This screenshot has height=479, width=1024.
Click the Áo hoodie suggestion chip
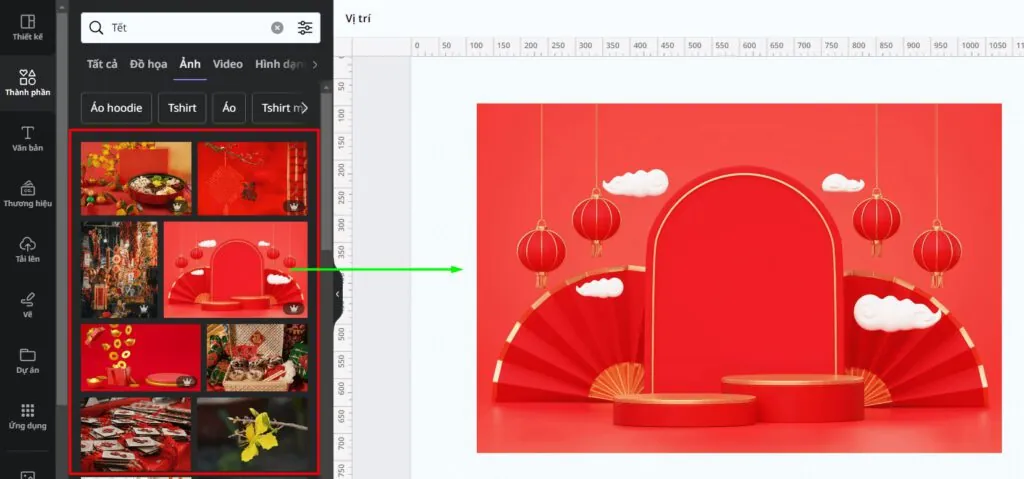pyautogui.click(x=116, y=108)
